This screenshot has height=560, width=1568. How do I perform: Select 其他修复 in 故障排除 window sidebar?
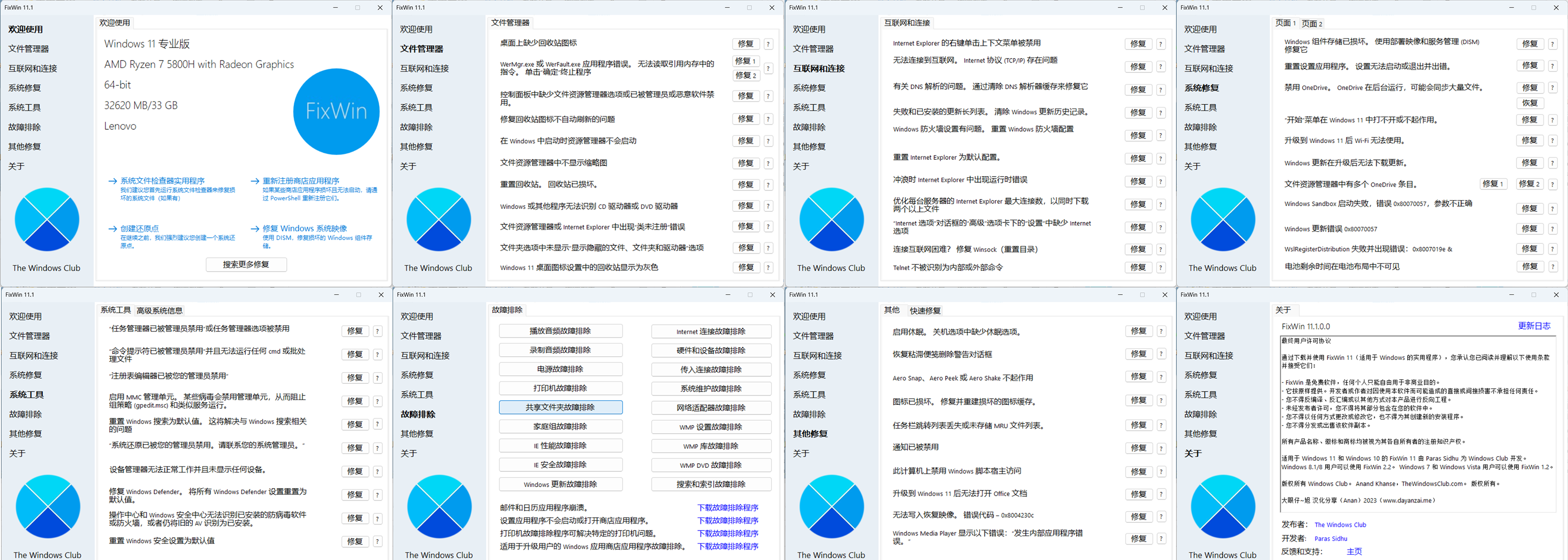point(417,434)
